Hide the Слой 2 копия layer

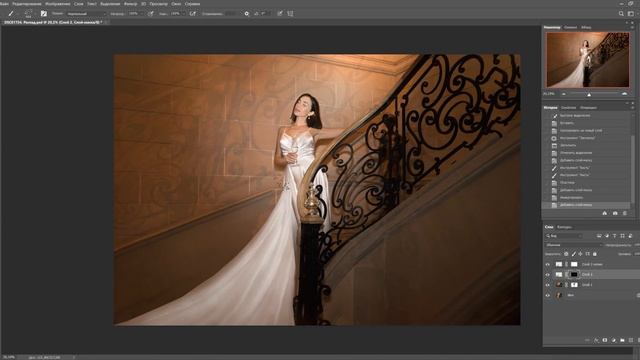click(x=548, y=264)
